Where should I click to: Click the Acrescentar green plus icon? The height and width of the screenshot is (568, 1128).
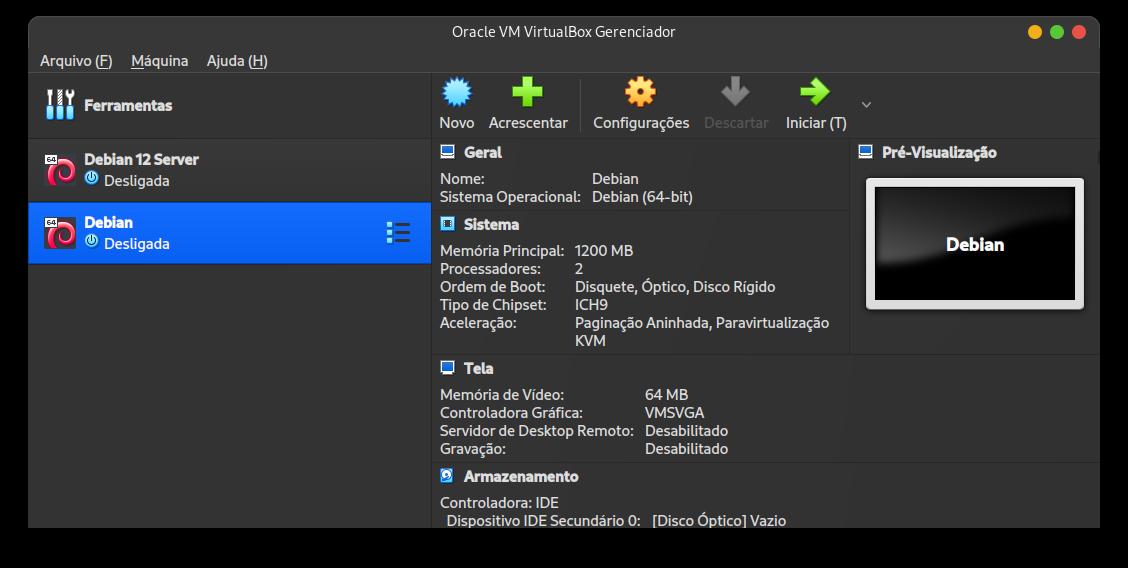(527, 92)
